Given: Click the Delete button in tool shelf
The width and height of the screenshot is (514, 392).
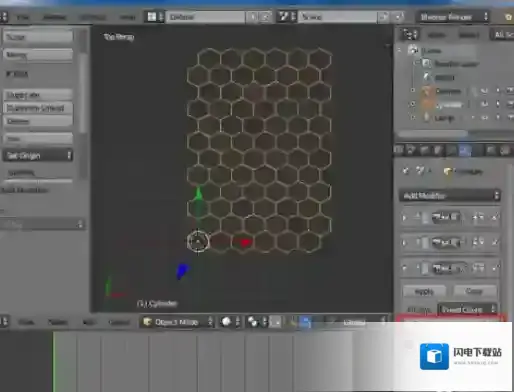Looking at the screenshot, I should pos(38,121).
